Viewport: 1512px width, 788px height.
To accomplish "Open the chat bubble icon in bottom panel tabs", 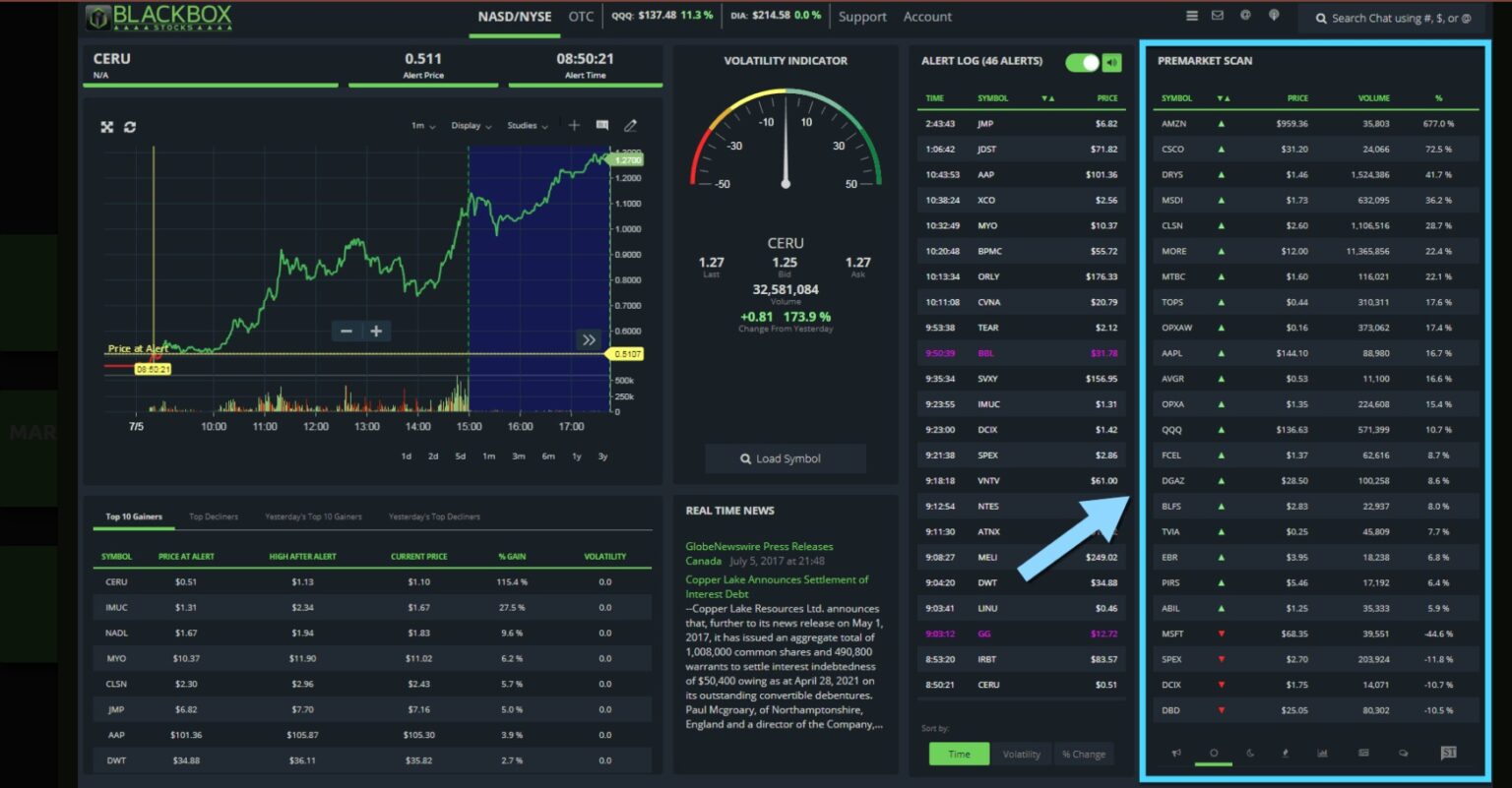I will [1404, 753].
